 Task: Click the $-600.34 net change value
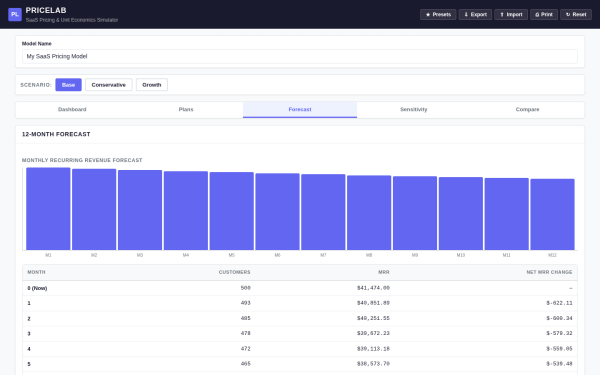click(x=559, y=318)
